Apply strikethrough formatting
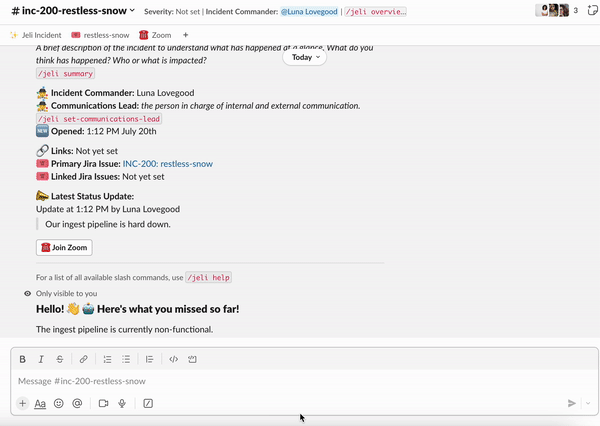600x426 pixels. click(x=60, y=359)
